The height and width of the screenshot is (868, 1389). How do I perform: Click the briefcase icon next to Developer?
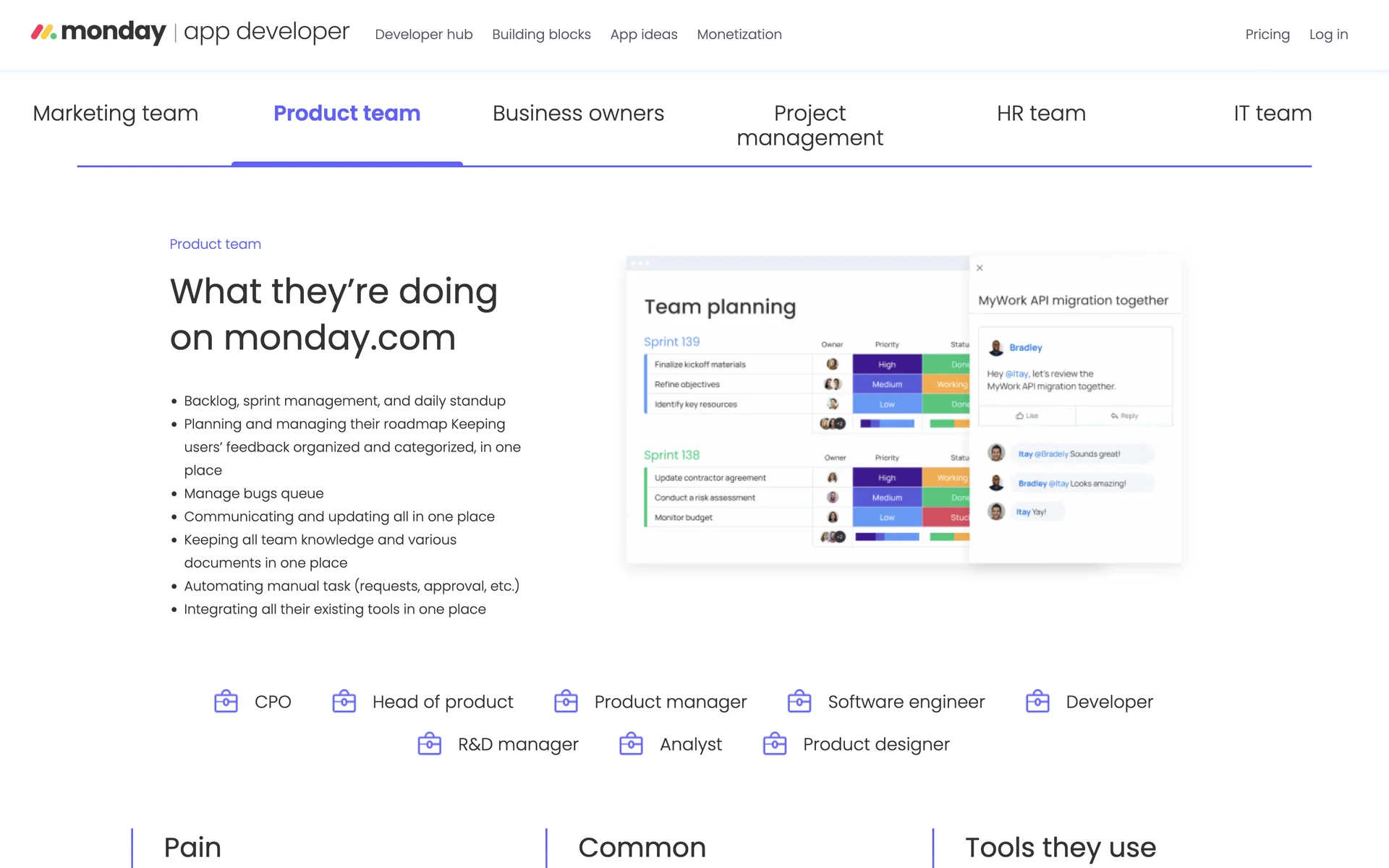[1037, 702]
